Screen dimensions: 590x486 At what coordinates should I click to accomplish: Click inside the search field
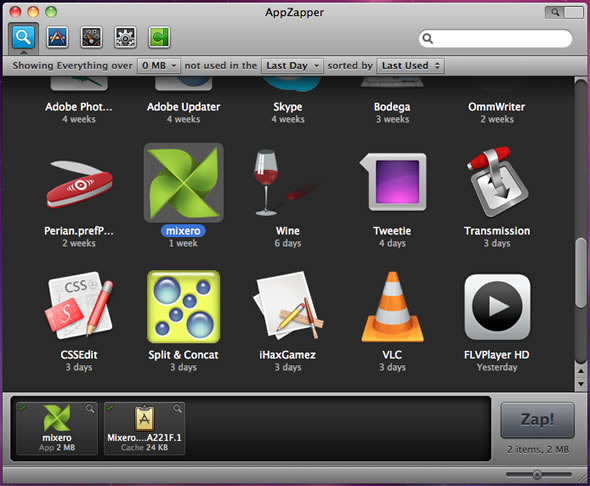click(x=495, y=38)
